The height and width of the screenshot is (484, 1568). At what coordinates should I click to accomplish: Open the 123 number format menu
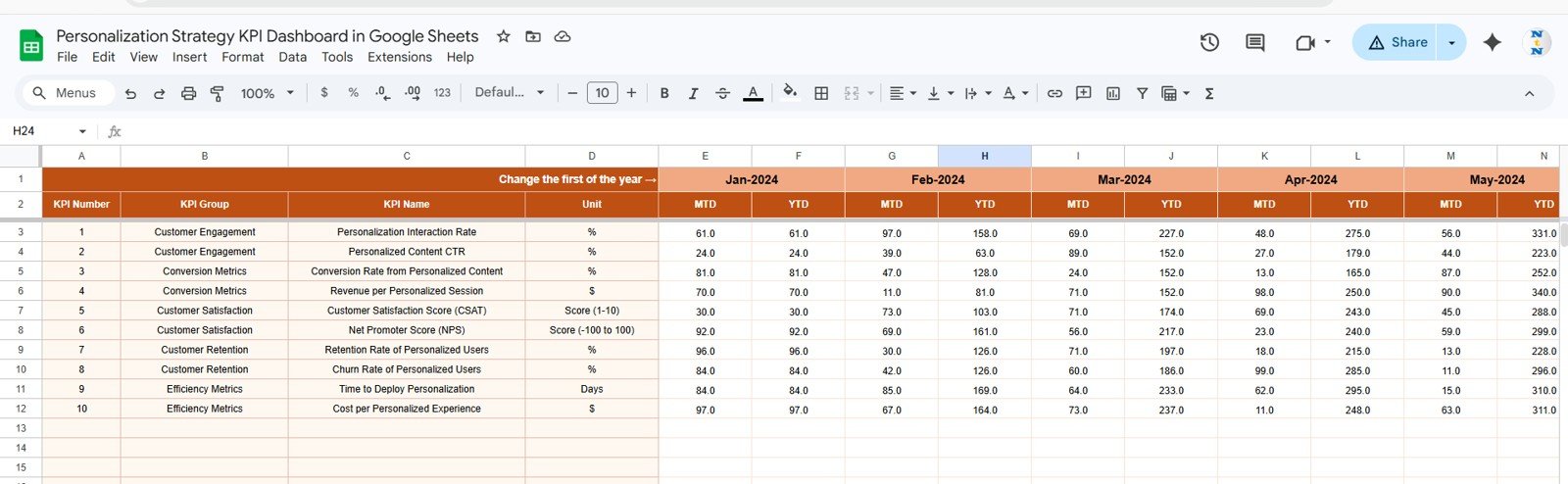442,93
